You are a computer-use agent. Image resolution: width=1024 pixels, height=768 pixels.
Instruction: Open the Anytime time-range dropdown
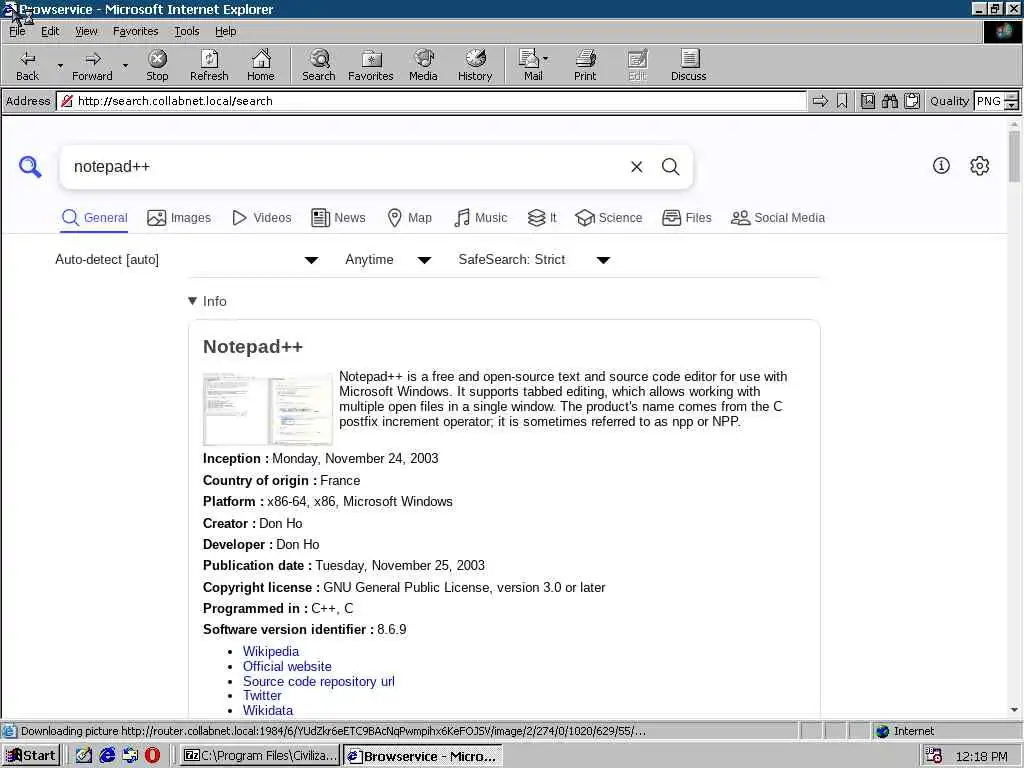389,260
